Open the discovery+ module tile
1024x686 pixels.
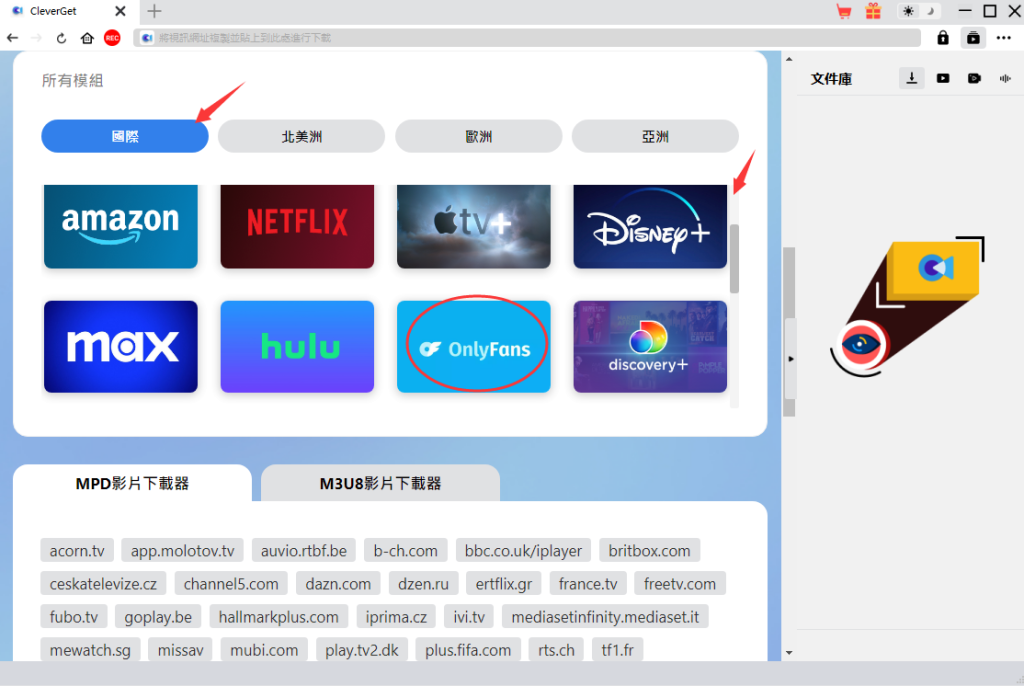650,346
